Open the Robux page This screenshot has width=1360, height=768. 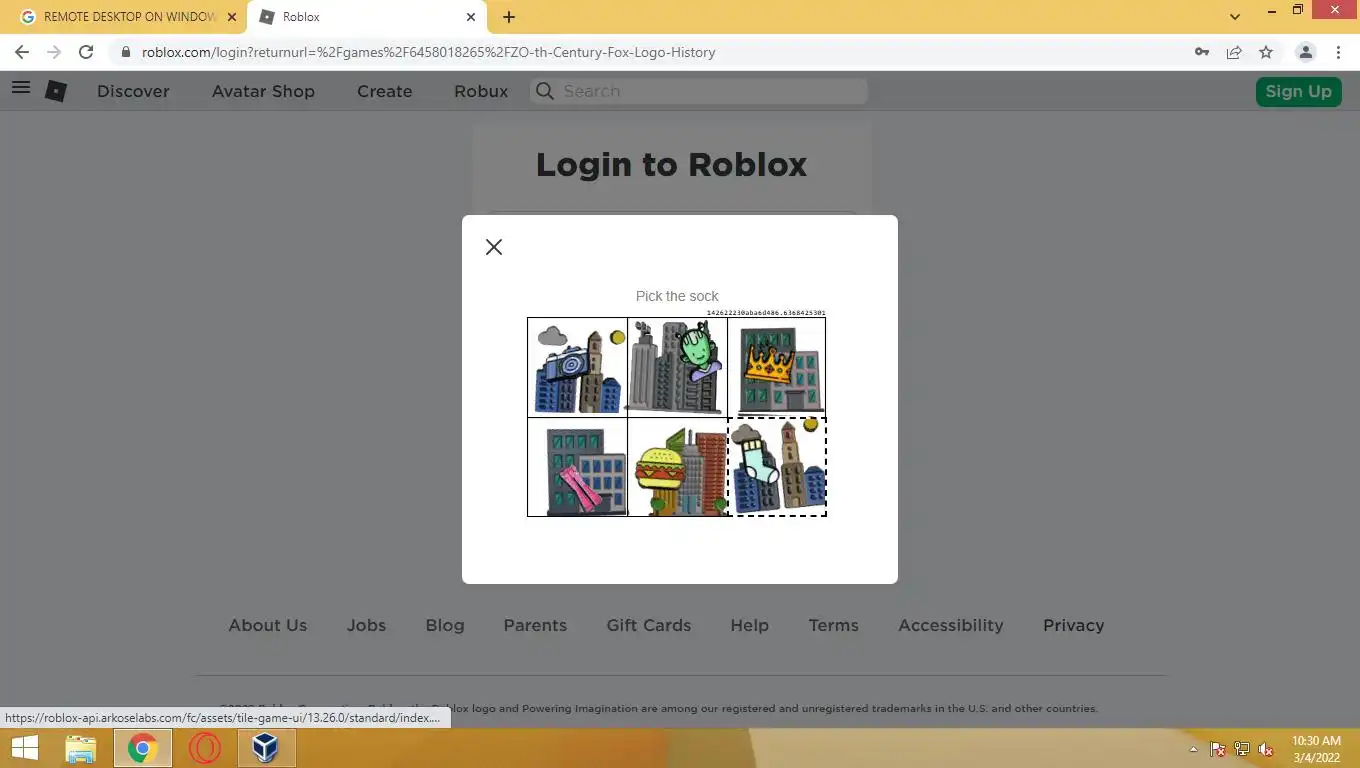(481, 91)
